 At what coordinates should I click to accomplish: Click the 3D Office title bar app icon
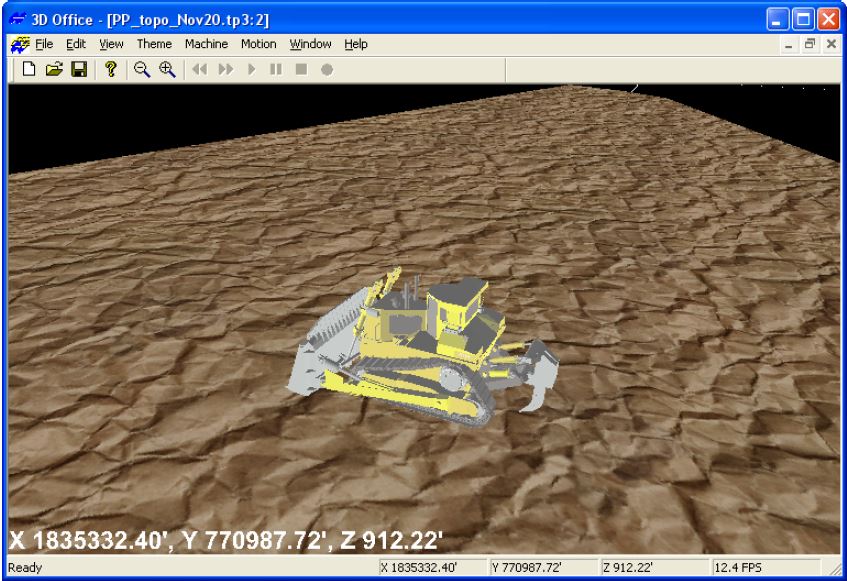[18, 19]
